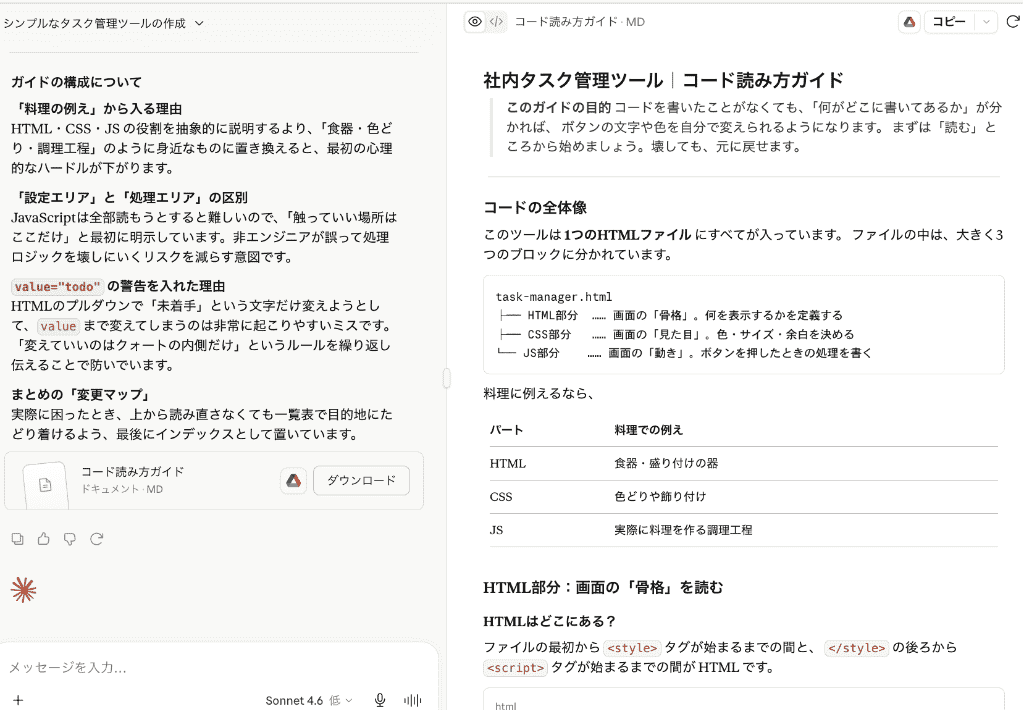
Task: Click the 料理での例え column header
Action: coord(649,430)
